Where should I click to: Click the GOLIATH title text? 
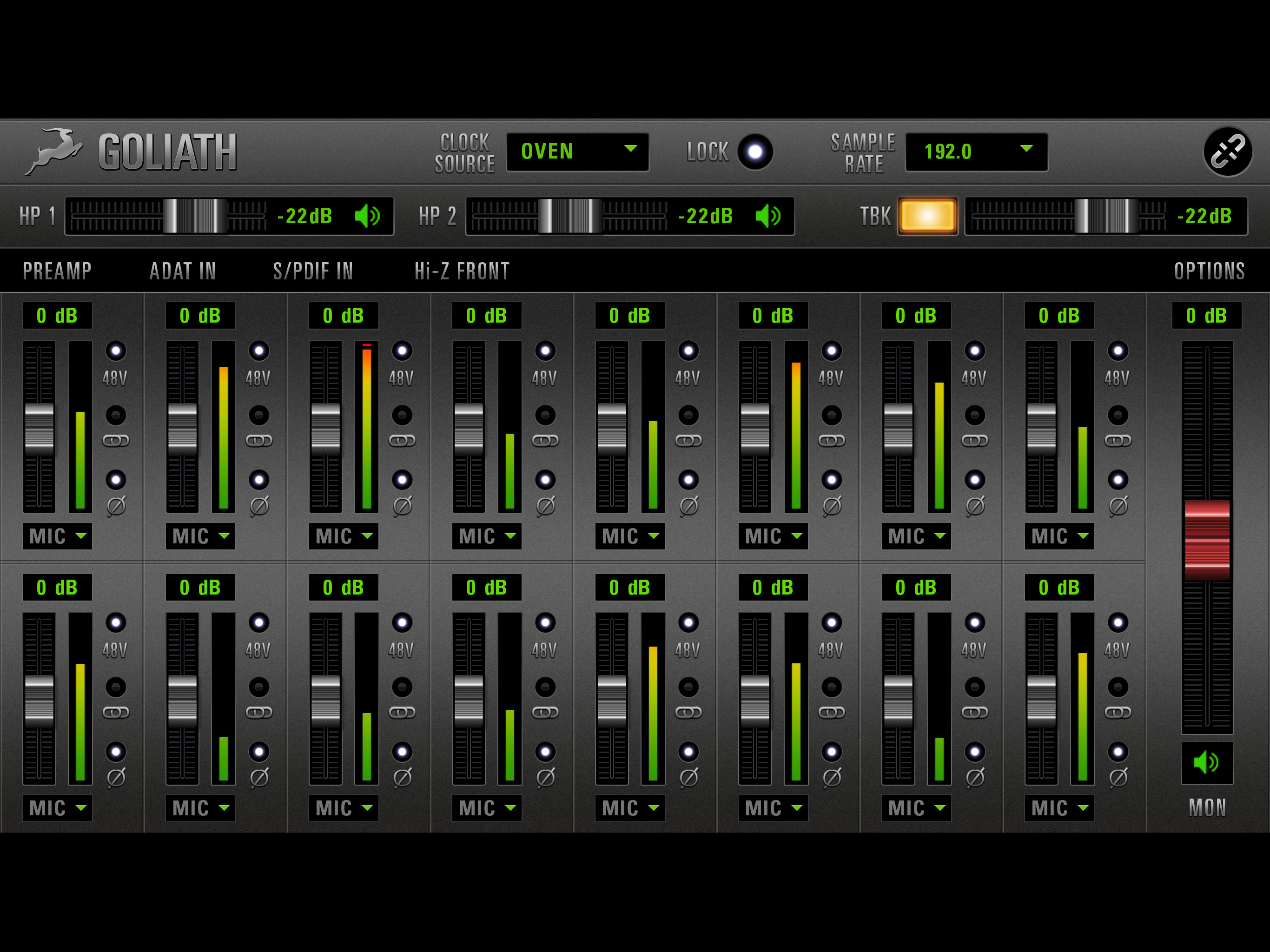(167, 152)
